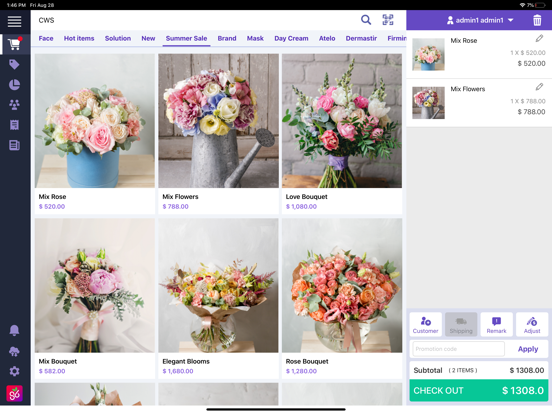
Task: Add Elegant Blooms product photo to cart
Action: coord(218,286)
